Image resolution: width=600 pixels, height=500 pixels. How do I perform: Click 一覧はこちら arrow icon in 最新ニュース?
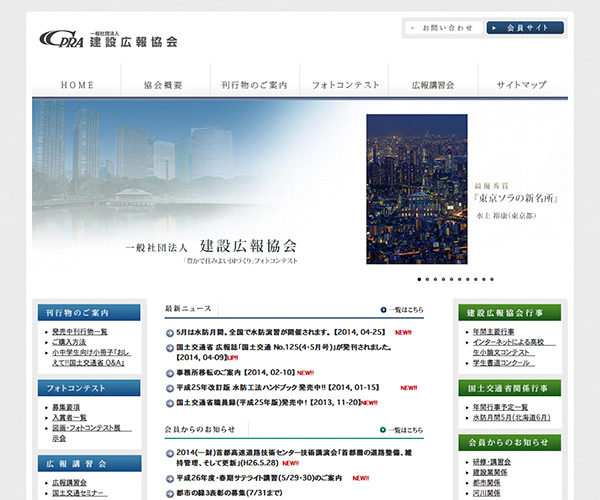(x=384, y=310)
